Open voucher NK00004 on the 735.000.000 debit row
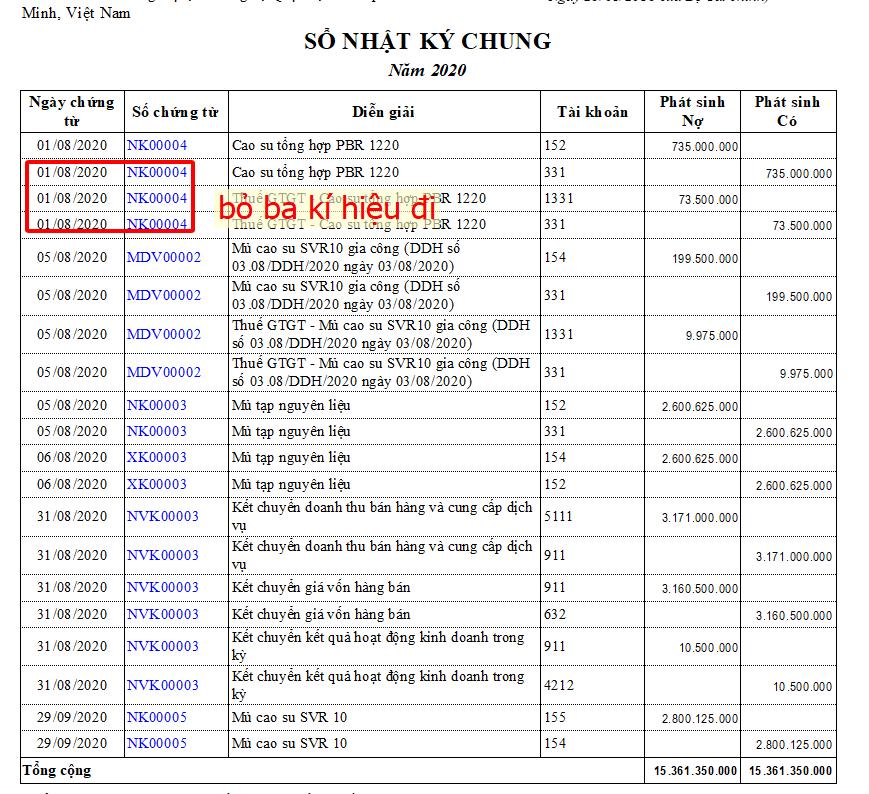Viewport: 869px width, 794px height. (x=156, y=146)
